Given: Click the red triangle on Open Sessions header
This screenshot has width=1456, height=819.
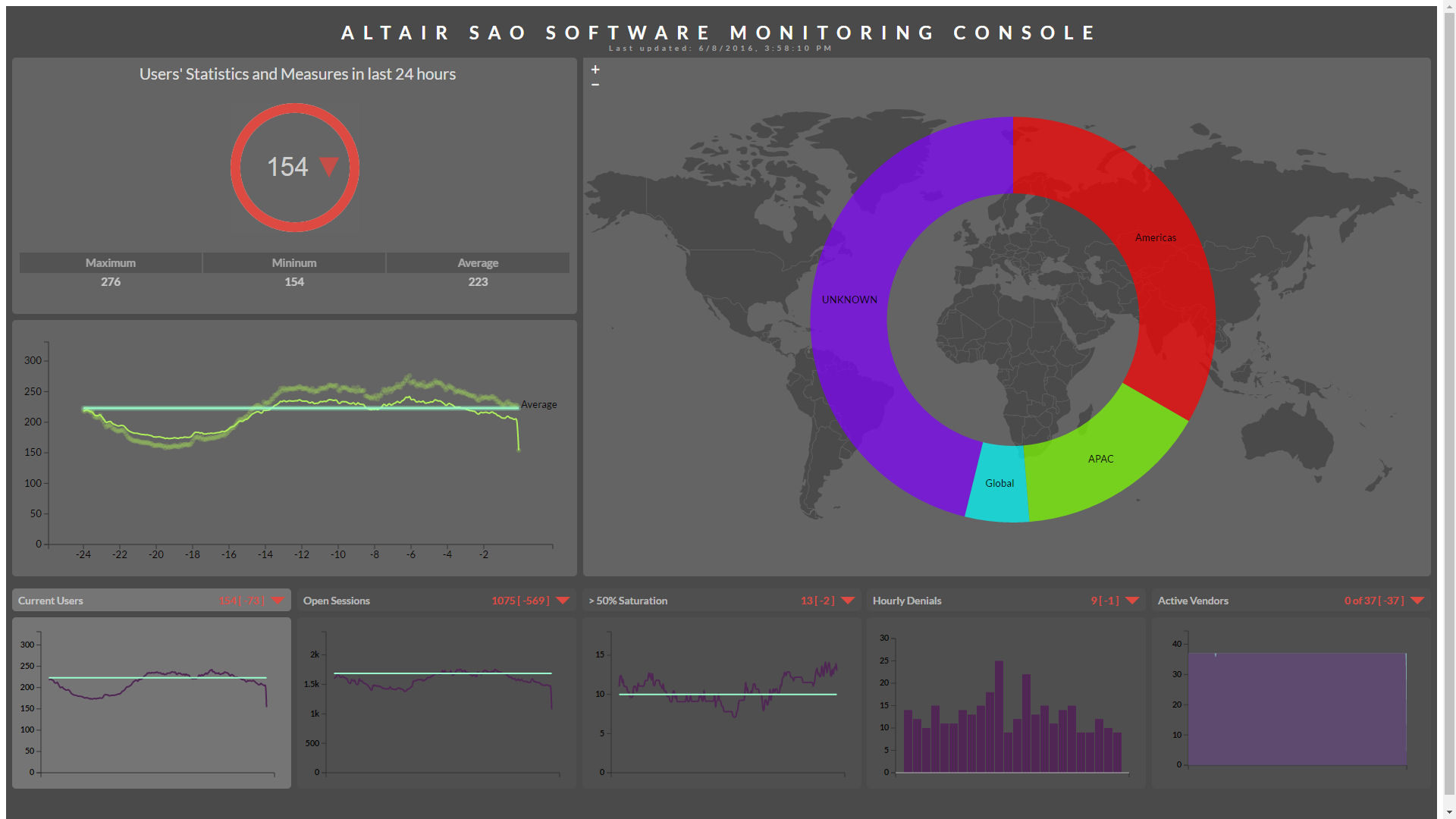Looking at the screenshot, I should 560,600.
